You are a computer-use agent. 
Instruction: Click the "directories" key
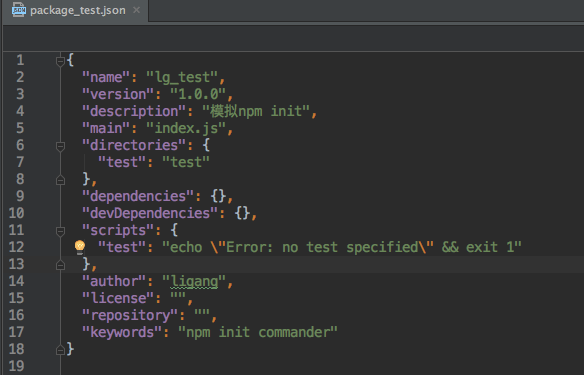(134, 145)
